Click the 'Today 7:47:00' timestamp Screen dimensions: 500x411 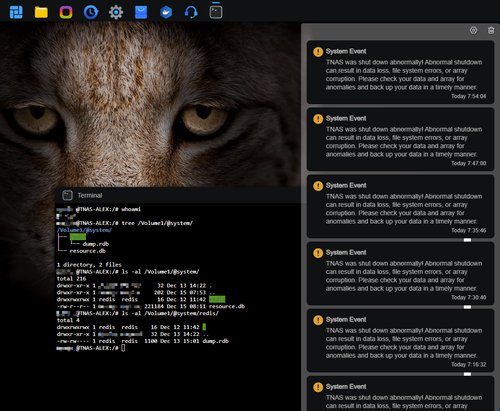469,163
